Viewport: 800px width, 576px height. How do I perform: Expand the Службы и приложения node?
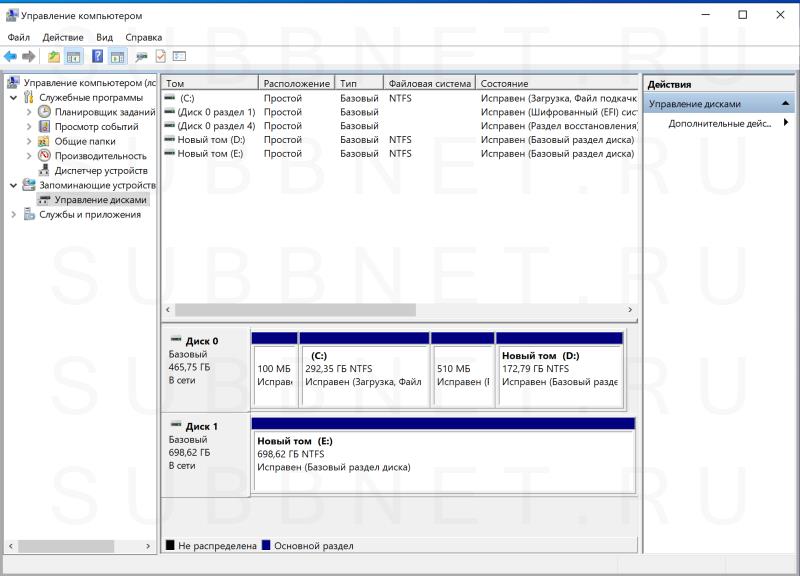click(13, 215)
